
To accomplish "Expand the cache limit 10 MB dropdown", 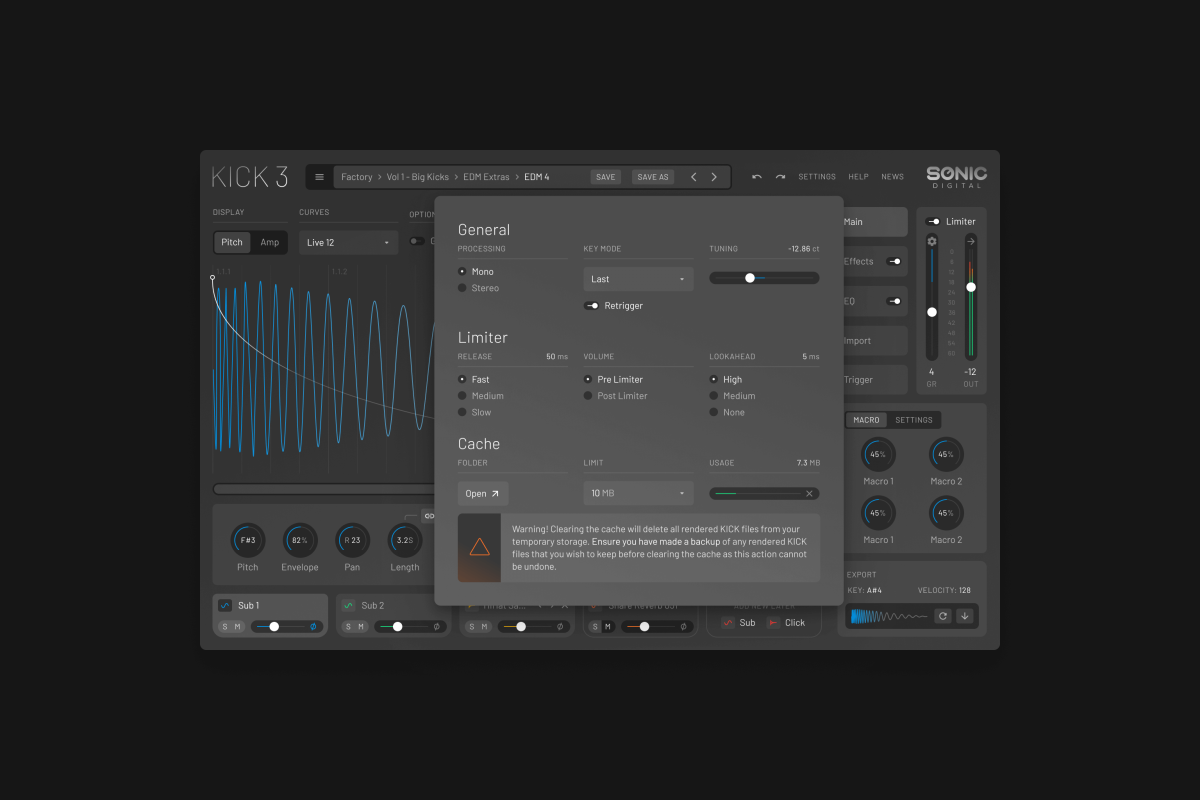I will pyautogui.click(x=638, y=493).
